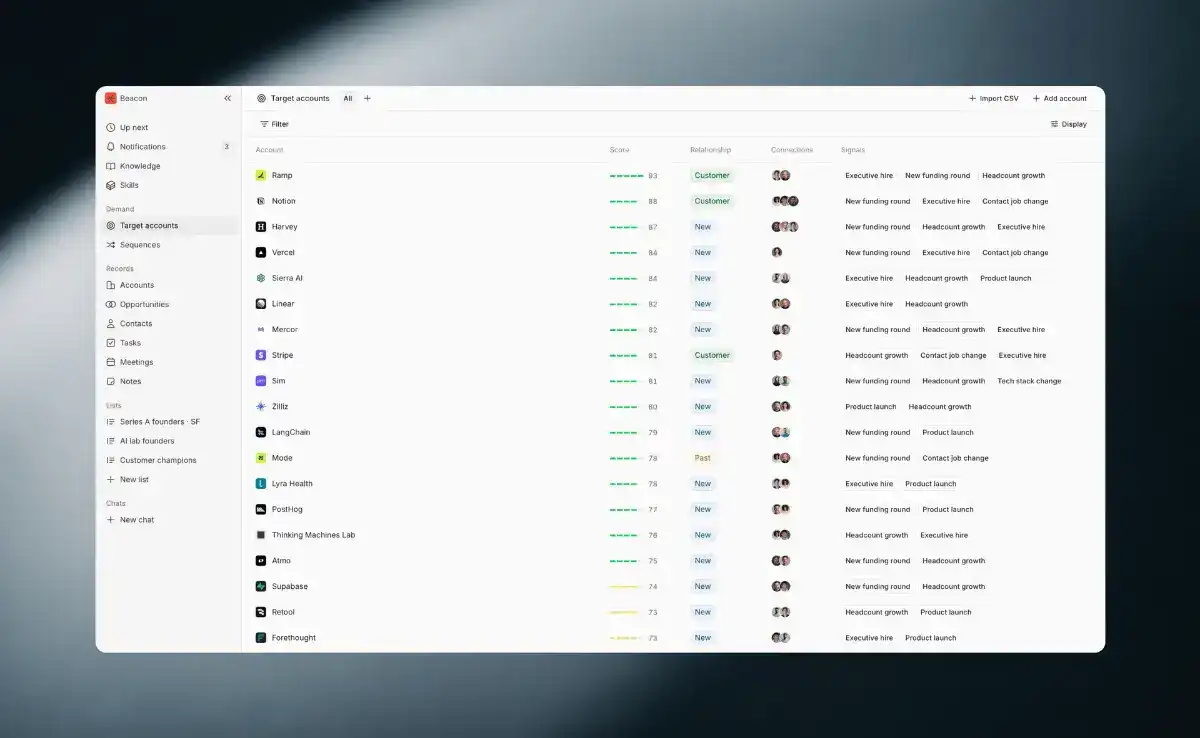Image resolution: width=1200 pixels, height=738 pixels.
Task: Click the Lyra Health logo icon
Action: (x=261, y=484)
